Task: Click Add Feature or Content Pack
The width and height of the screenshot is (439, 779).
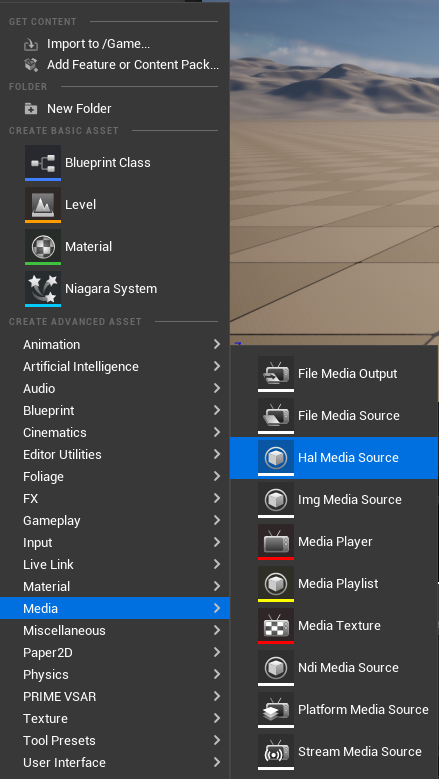Action: (133, 65)
